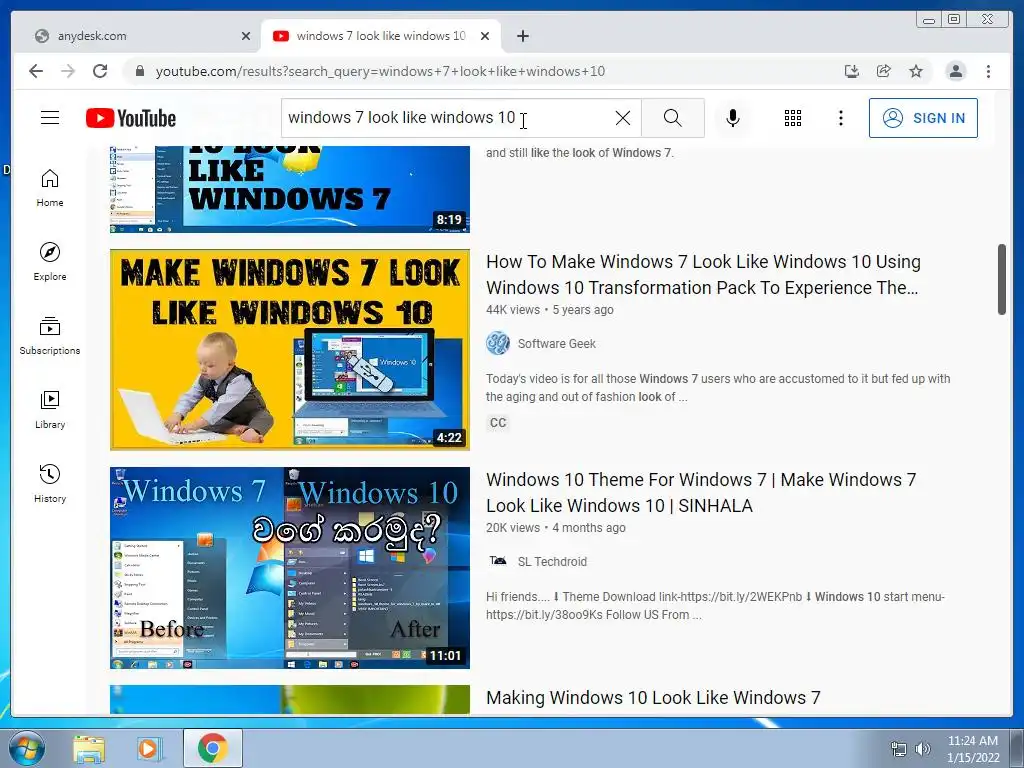Click the YouTube logo
This screenshot has height=768, width=1024.
[131, 118]
